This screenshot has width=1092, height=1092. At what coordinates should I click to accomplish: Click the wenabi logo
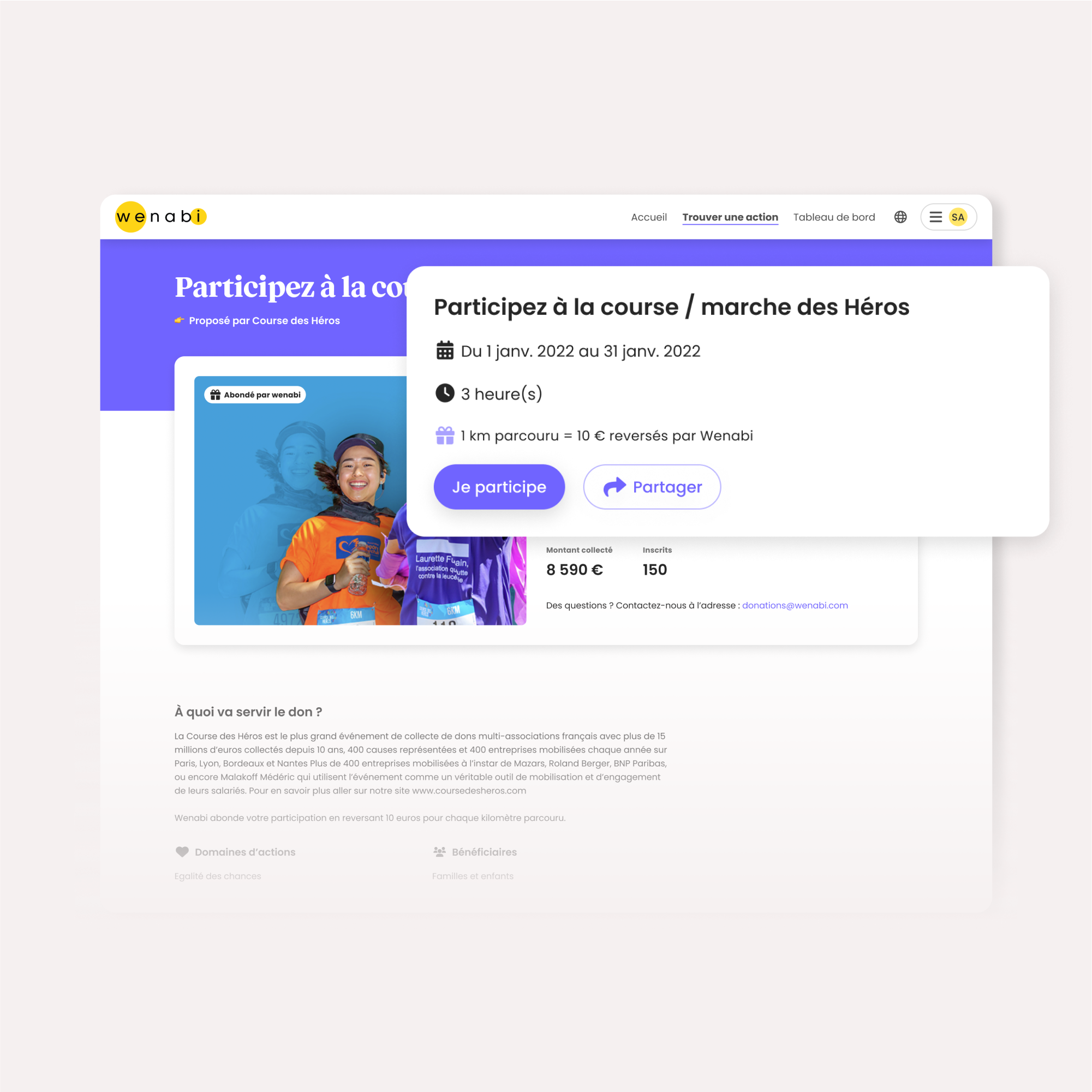[161, 217]
